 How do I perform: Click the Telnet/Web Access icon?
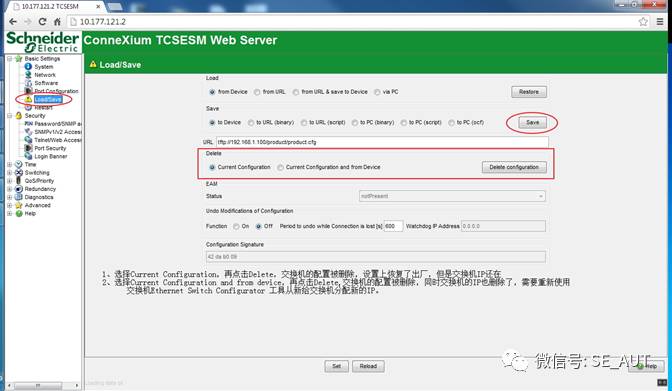tap(28, 140)
